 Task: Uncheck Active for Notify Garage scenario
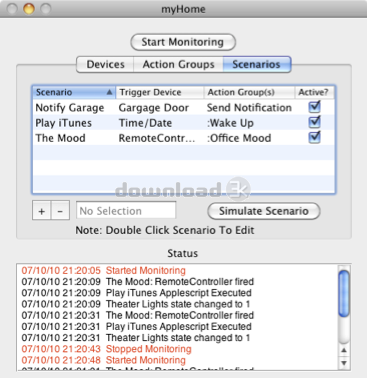click(x=314, y=107)
